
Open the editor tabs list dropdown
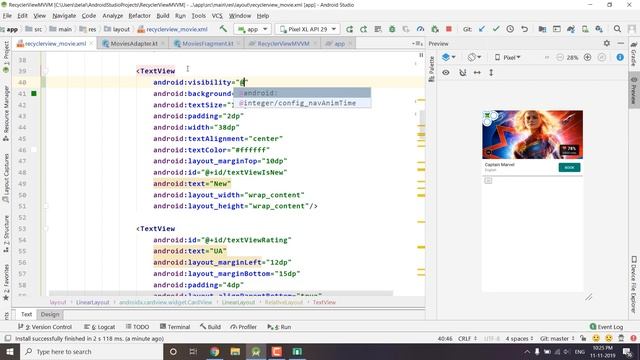click(417, 43)
